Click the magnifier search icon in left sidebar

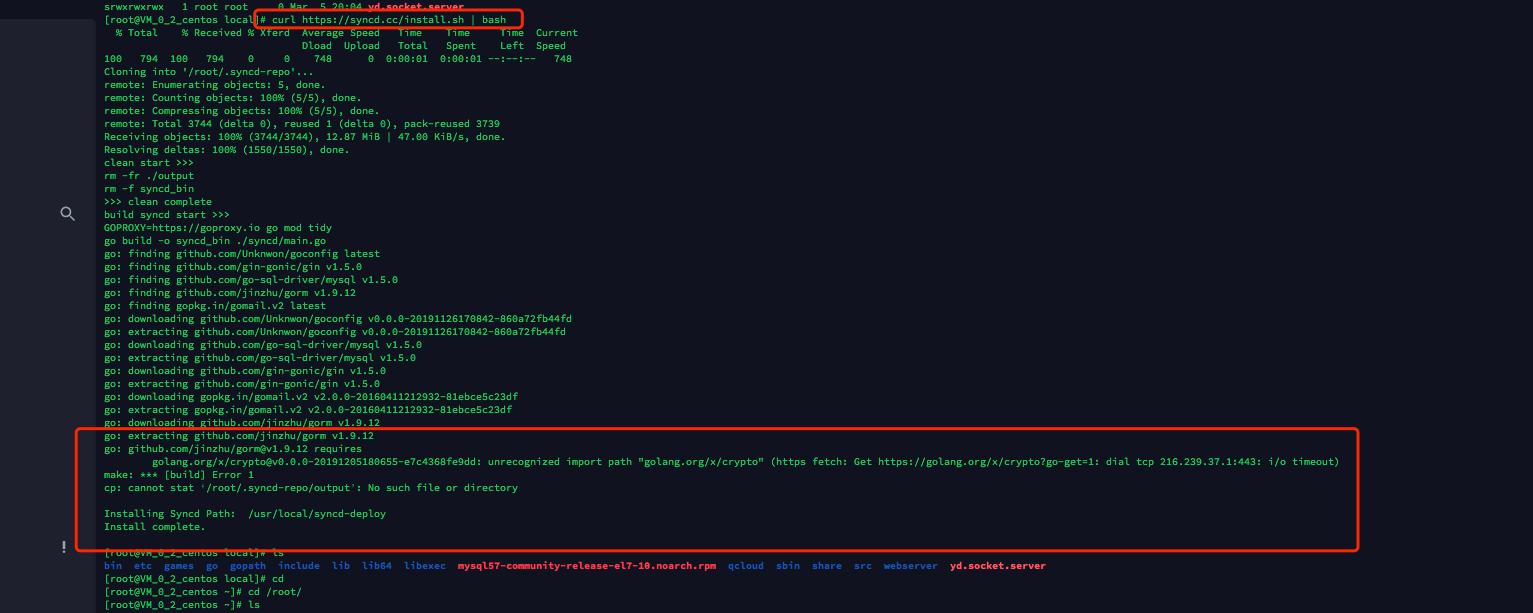point(68,213)
